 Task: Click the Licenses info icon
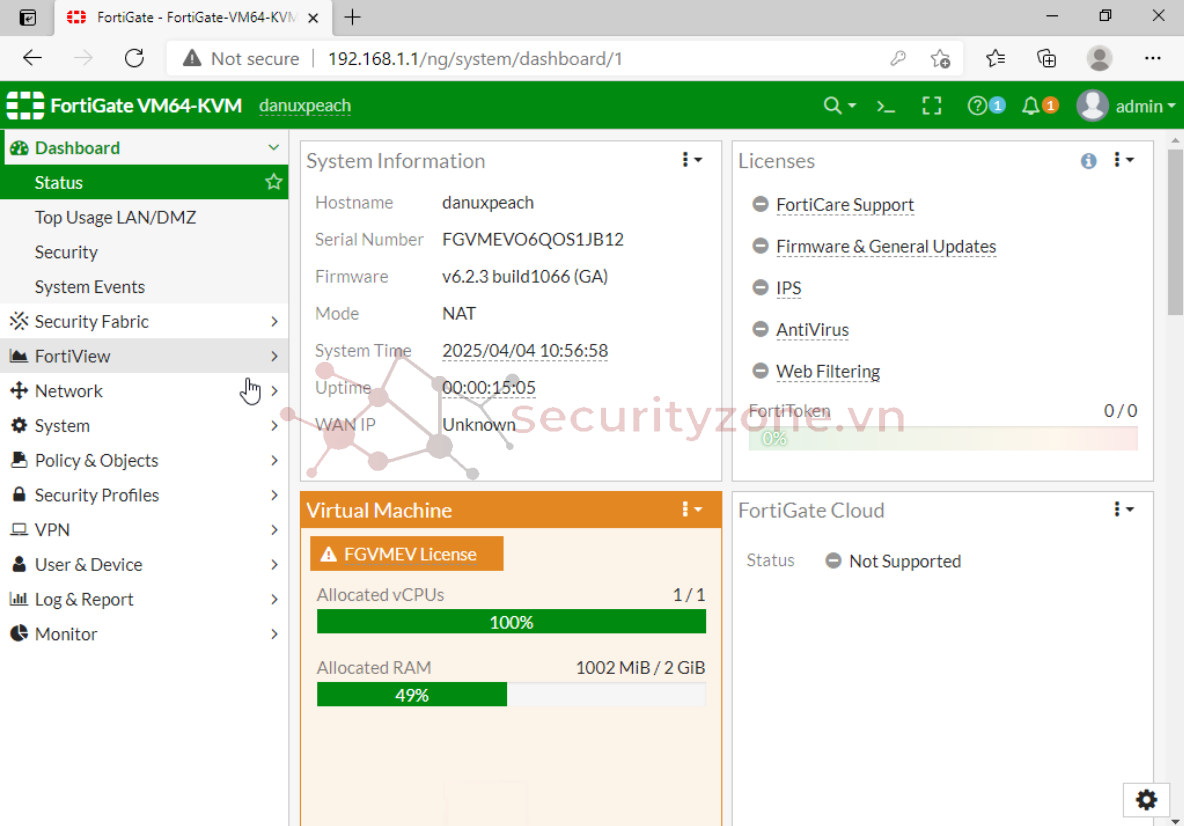coord(1088,161)
